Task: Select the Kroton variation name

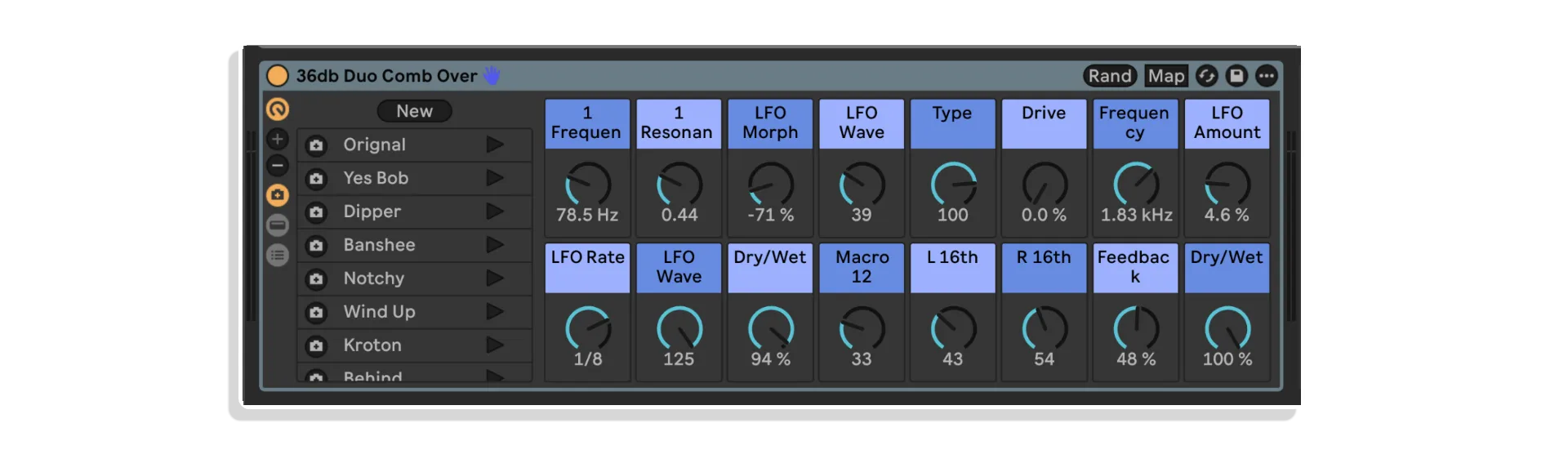Action: (372, 345)
